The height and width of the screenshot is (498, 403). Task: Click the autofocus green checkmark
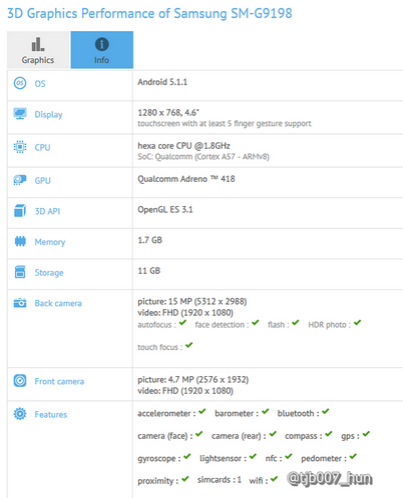[183, 323]
